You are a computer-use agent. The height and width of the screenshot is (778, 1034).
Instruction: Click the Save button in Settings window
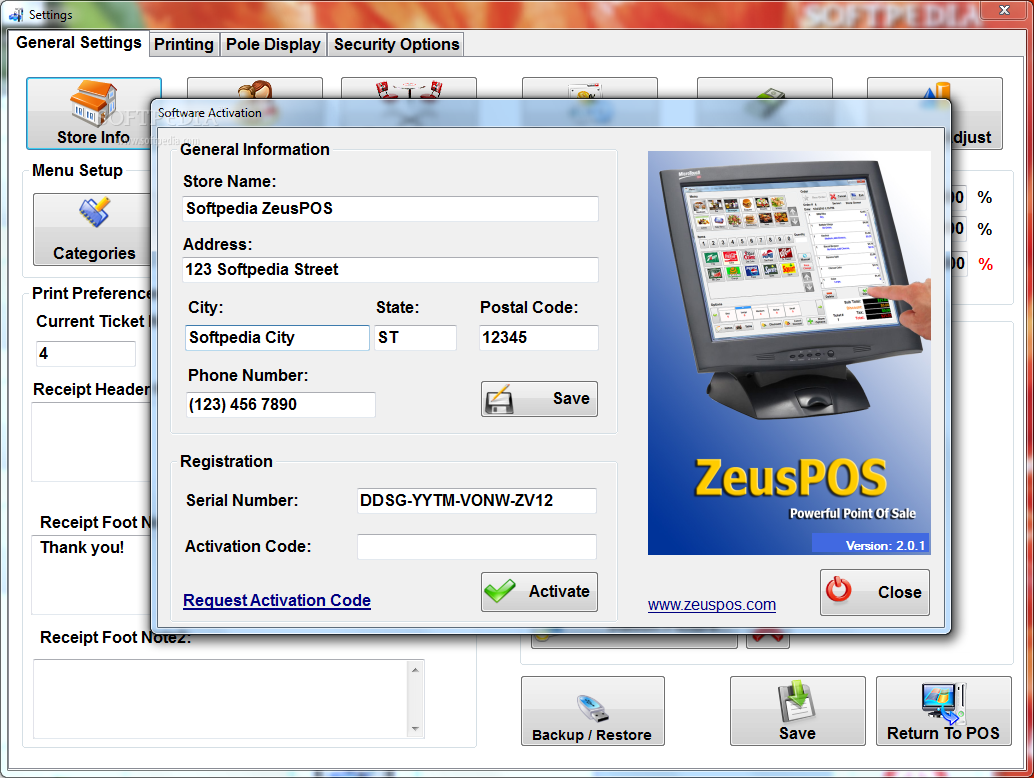click(x=797, y=711)
